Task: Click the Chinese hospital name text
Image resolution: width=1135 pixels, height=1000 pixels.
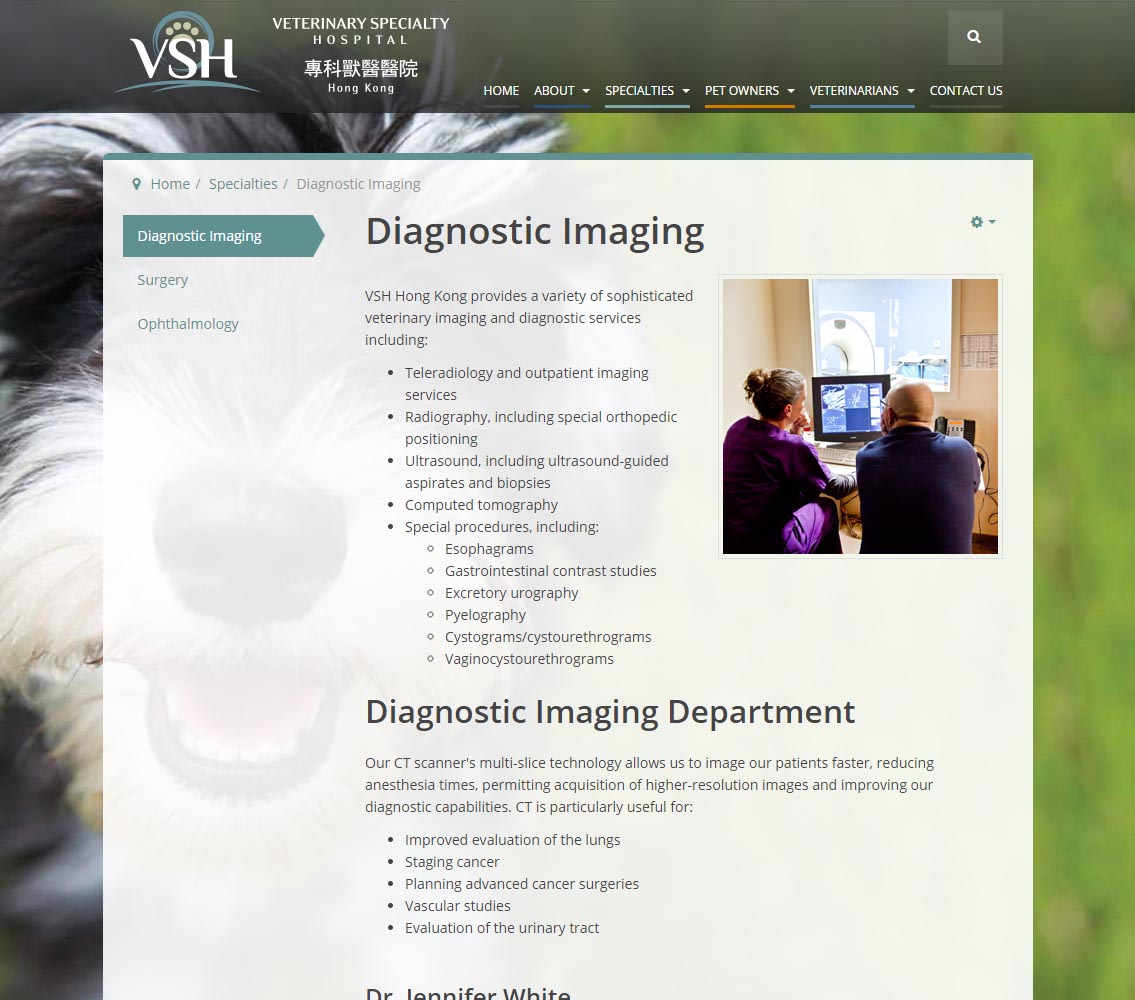Action: pyautogui.click(x=361, y=68)
